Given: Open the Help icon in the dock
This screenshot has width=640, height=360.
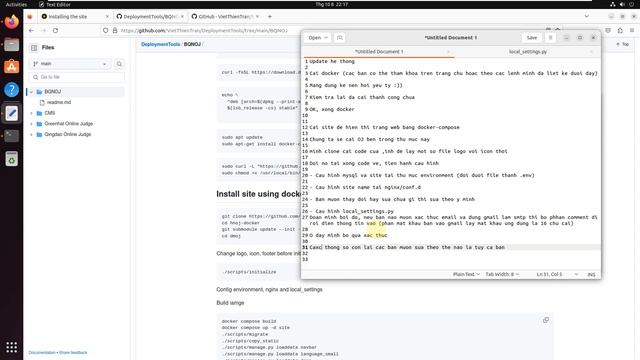Looking at the screenshot, I should pos(11,89).
